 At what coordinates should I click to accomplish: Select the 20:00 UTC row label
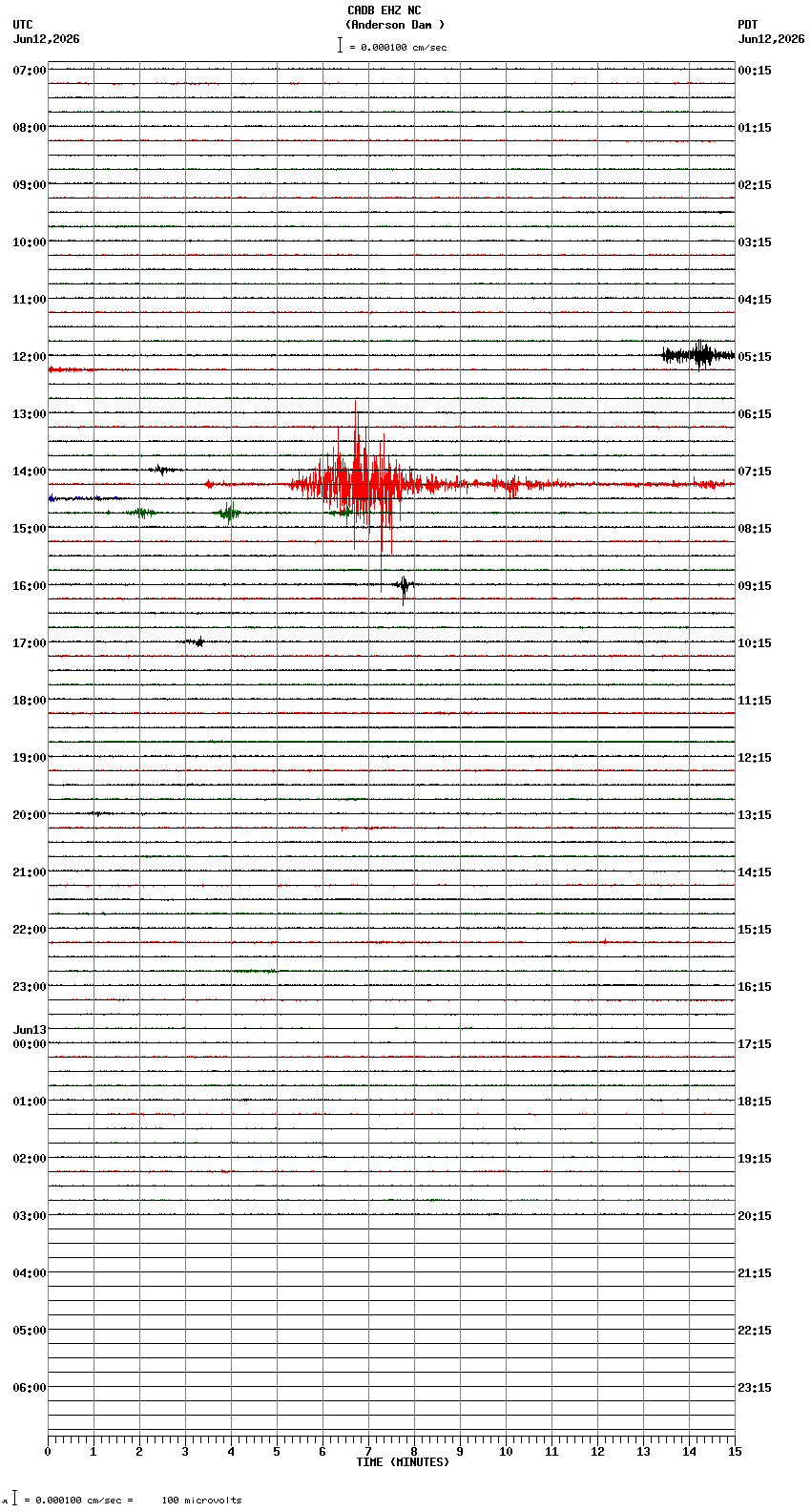(30, 815)
